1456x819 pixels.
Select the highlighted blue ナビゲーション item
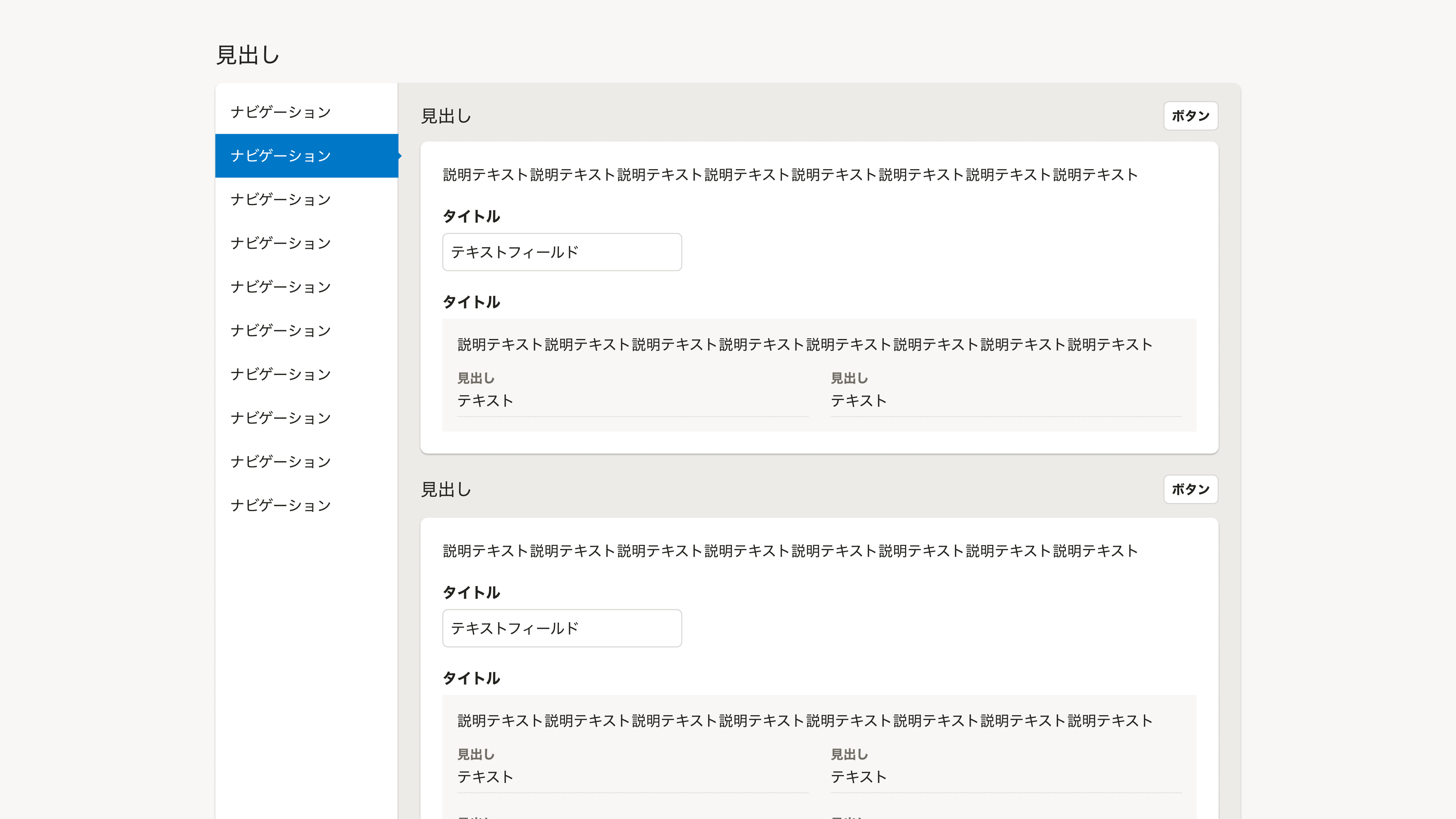pos(281,155)
